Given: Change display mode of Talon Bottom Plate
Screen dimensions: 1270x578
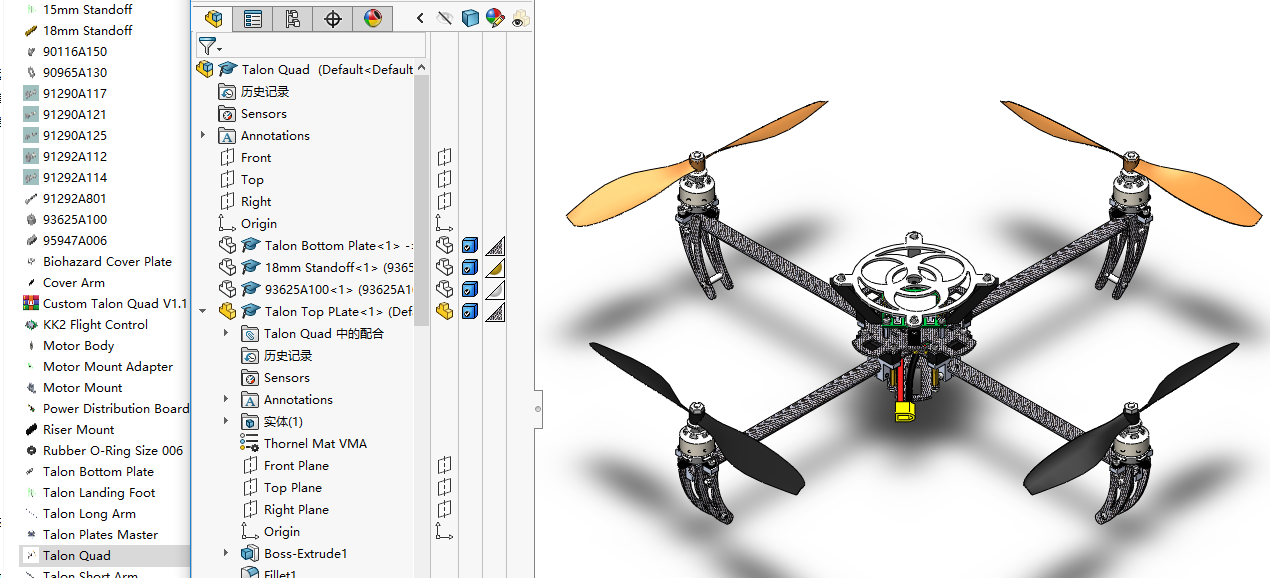Looking at the screenshot, I should [x=470, y=245].
